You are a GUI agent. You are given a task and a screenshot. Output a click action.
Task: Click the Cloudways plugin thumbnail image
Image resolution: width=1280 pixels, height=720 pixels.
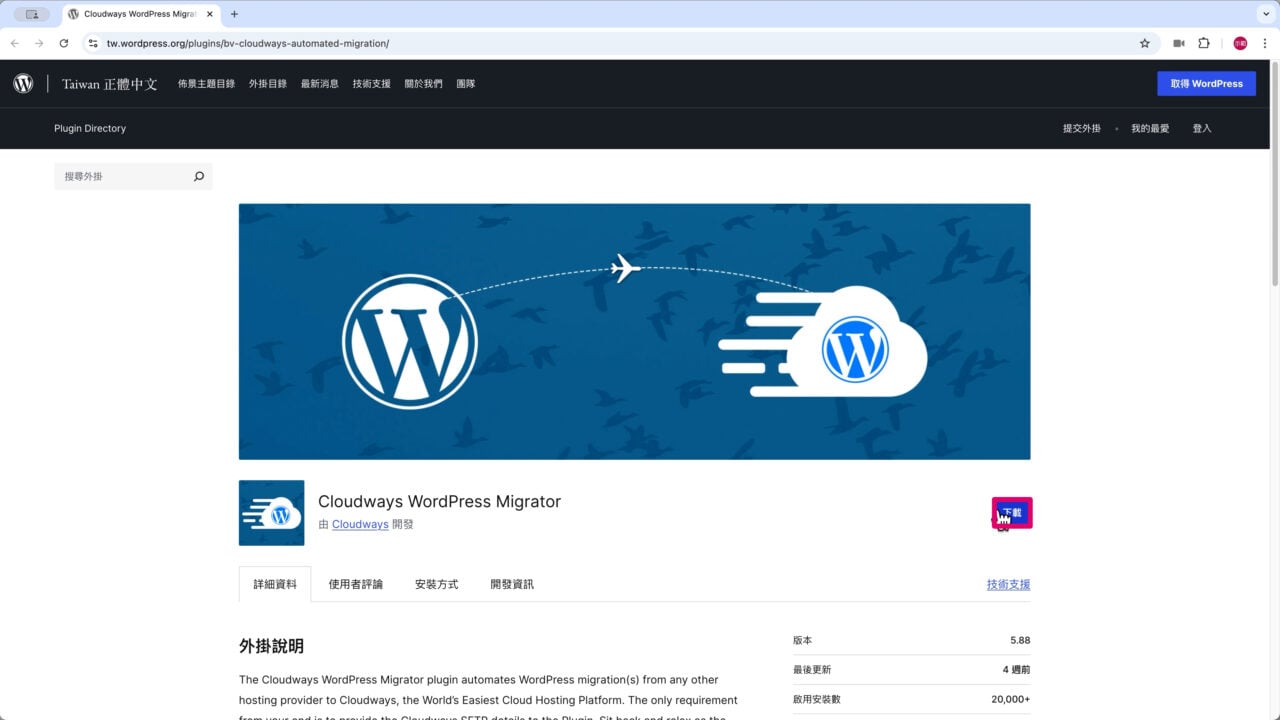tap(271, 512)
